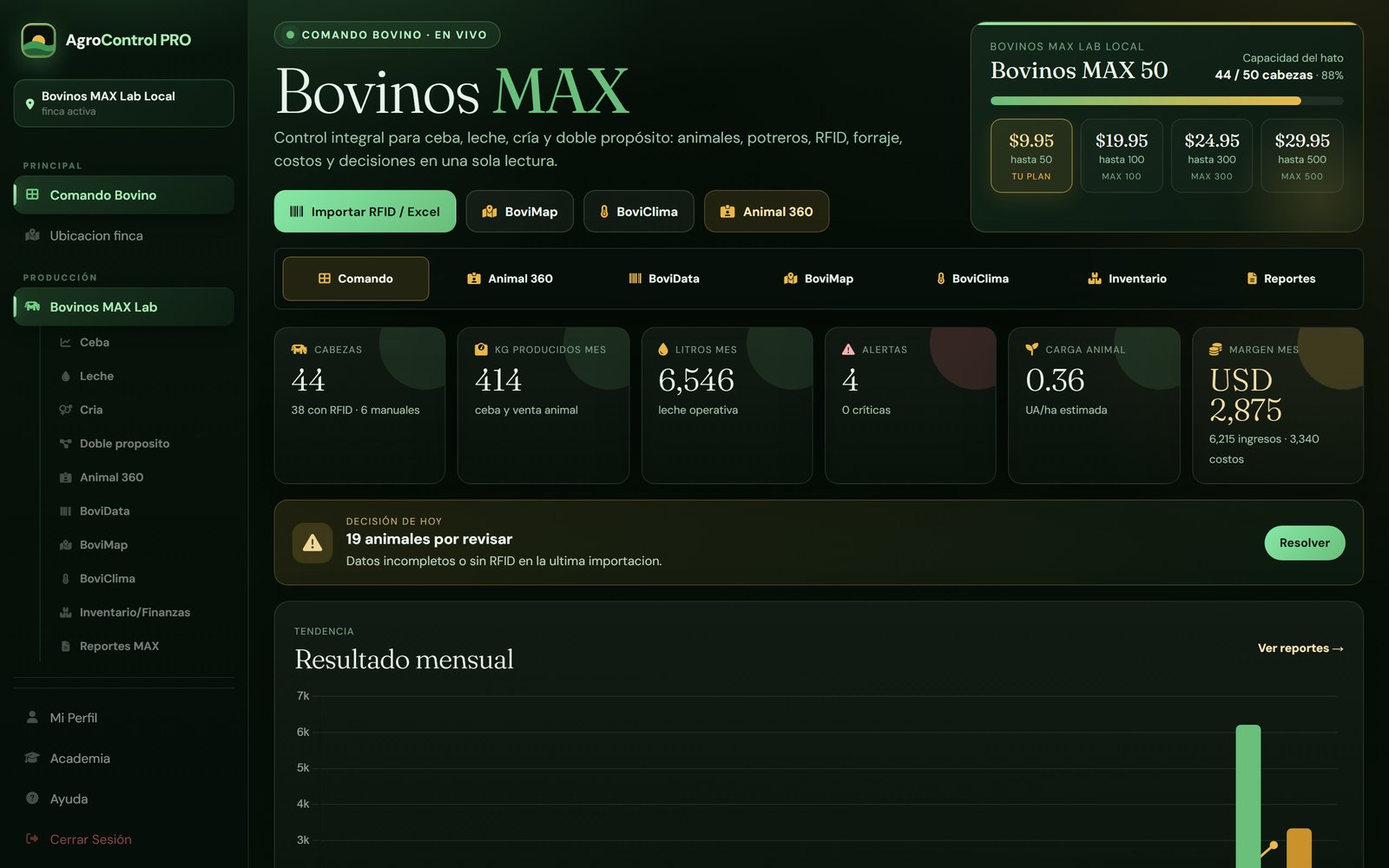
Task: Open Ubicacion finca in the sidebar
Action: pyautogui.click(x=124, y=235)
